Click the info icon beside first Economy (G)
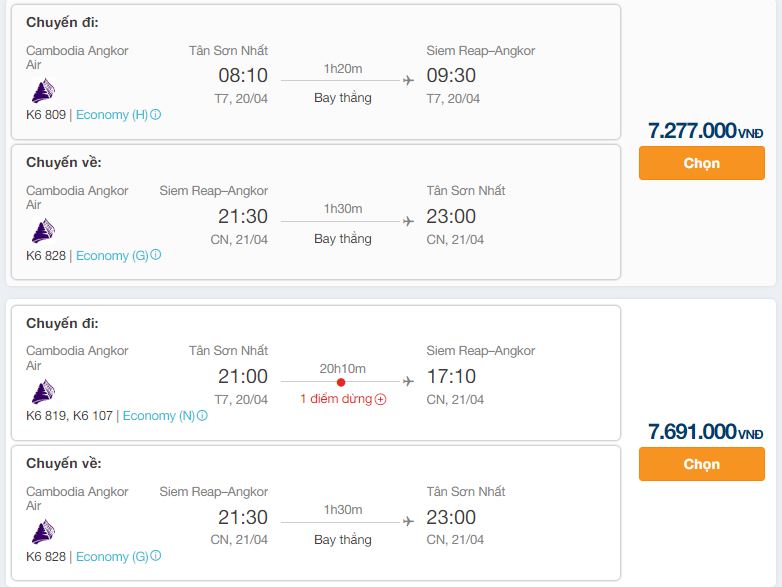Screen dimensions: 782x587 point(156,255)
